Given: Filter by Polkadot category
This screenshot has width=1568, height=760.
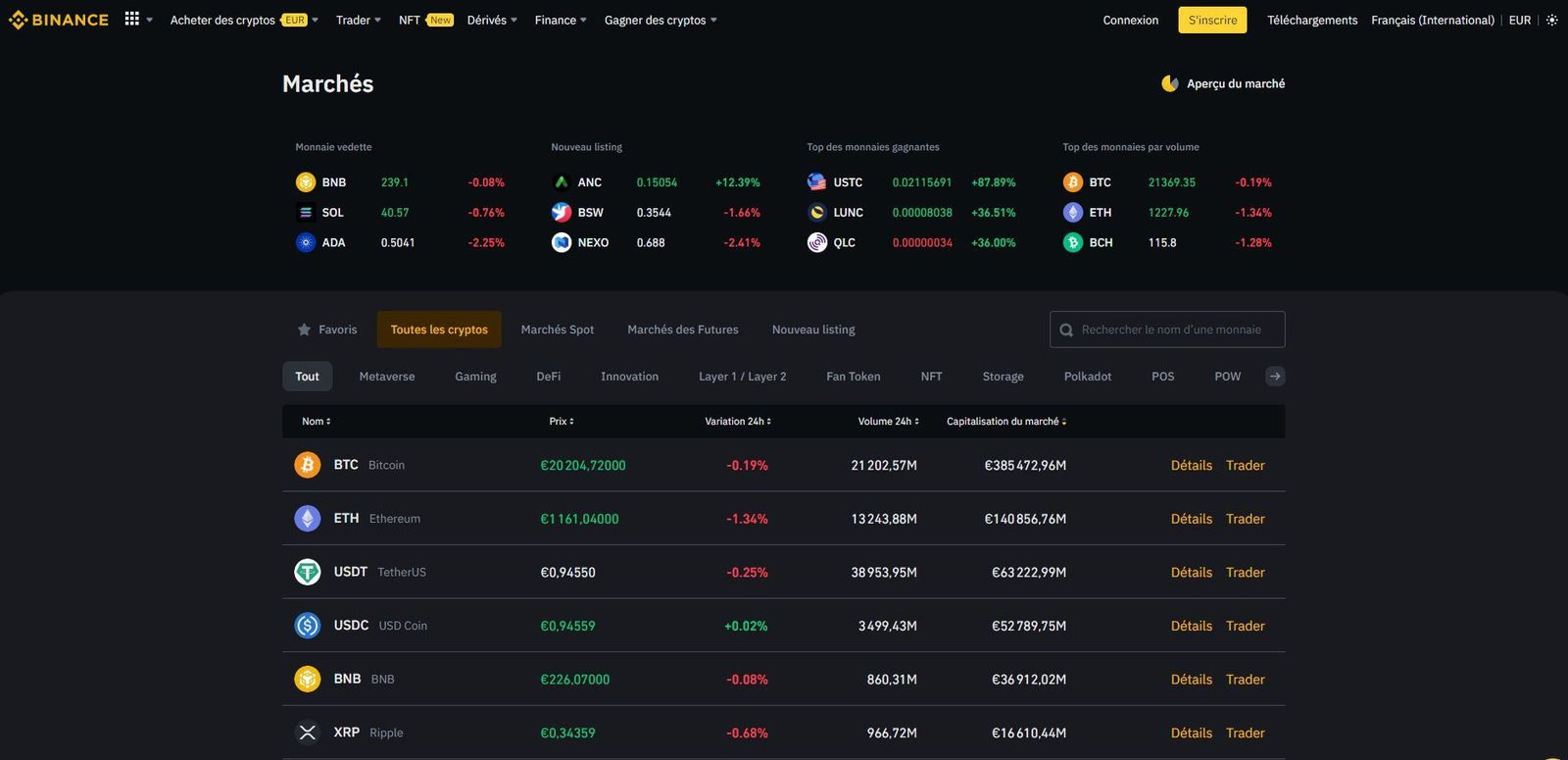Looking at the screenshot, I should 1088,377.
